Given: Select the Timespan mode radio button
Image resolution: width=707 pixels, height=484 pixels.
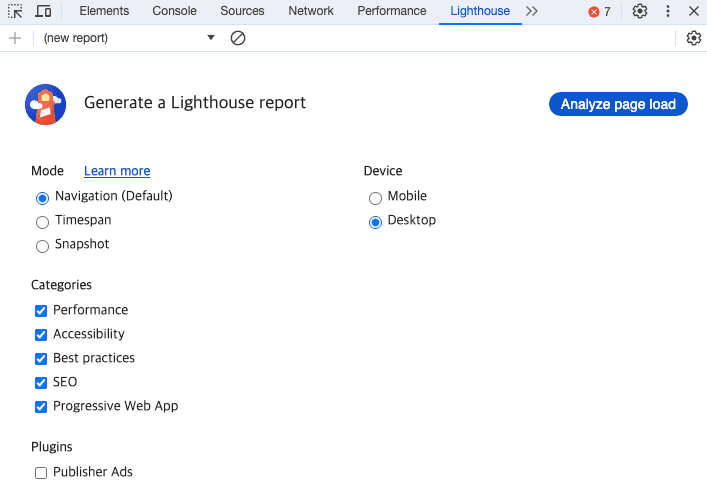Looking at the screenshot, I should point(42,221).
